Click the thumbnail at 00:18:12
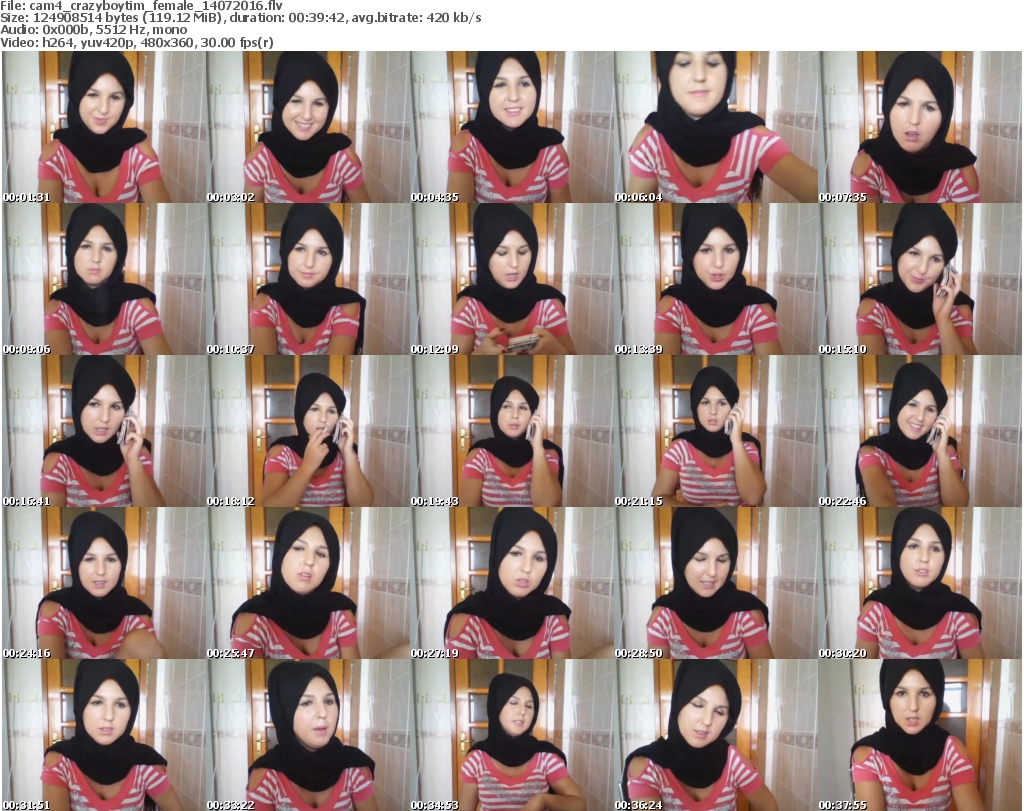 coord(307,431)
